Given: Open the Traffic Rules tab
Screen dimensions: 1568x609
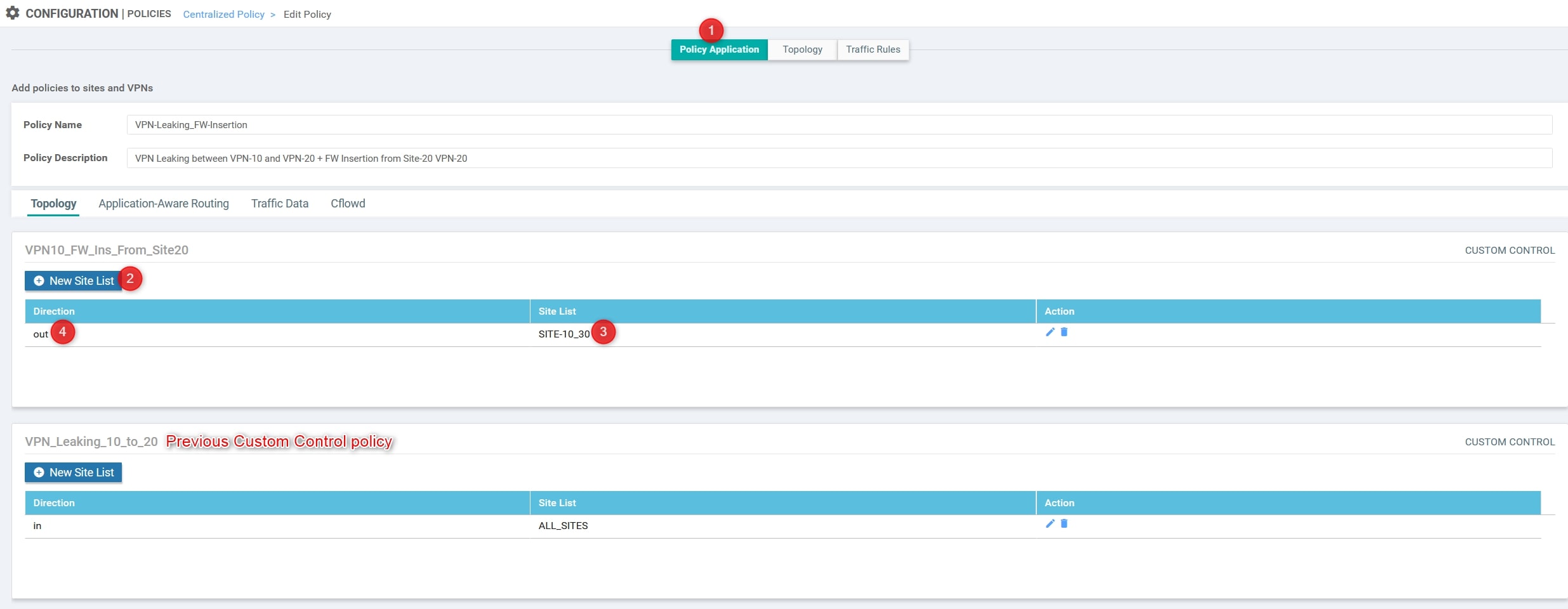Looking at the screenshot, I should coord(873,49).
